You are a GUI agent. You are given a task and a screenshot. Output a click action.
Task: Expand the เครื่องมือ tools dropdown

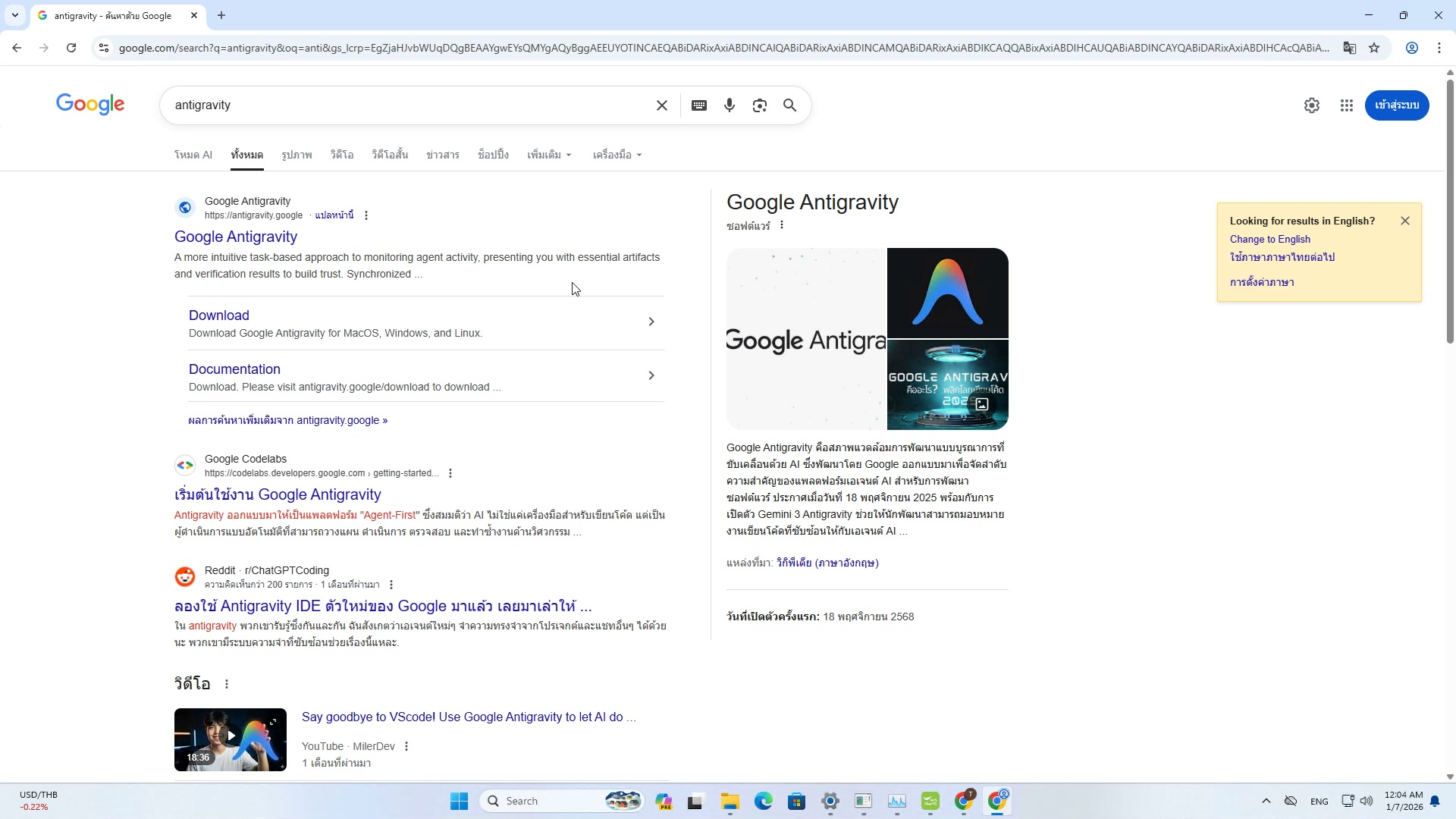(x=617, y=155)
